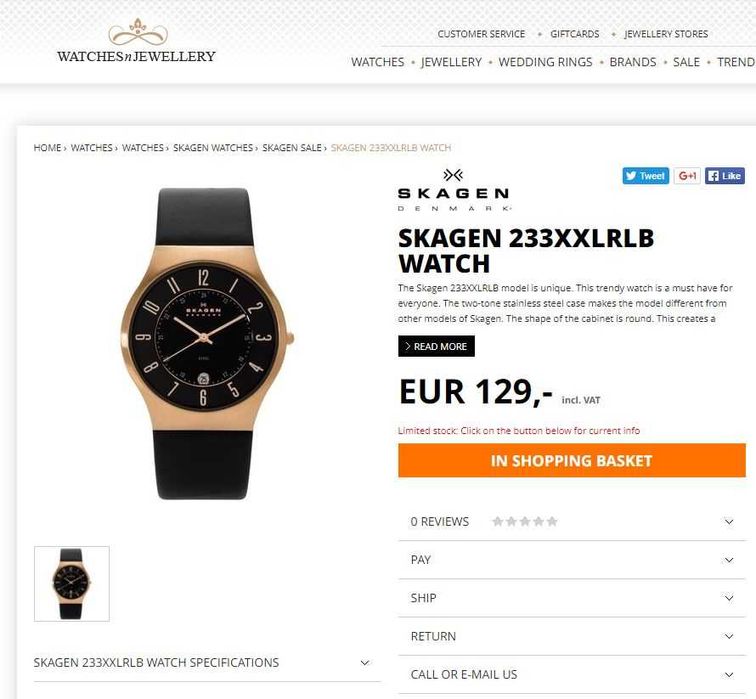Viewport: 756px width, 699px height.
Task: Open the Brands menu item
Action: 633,62
